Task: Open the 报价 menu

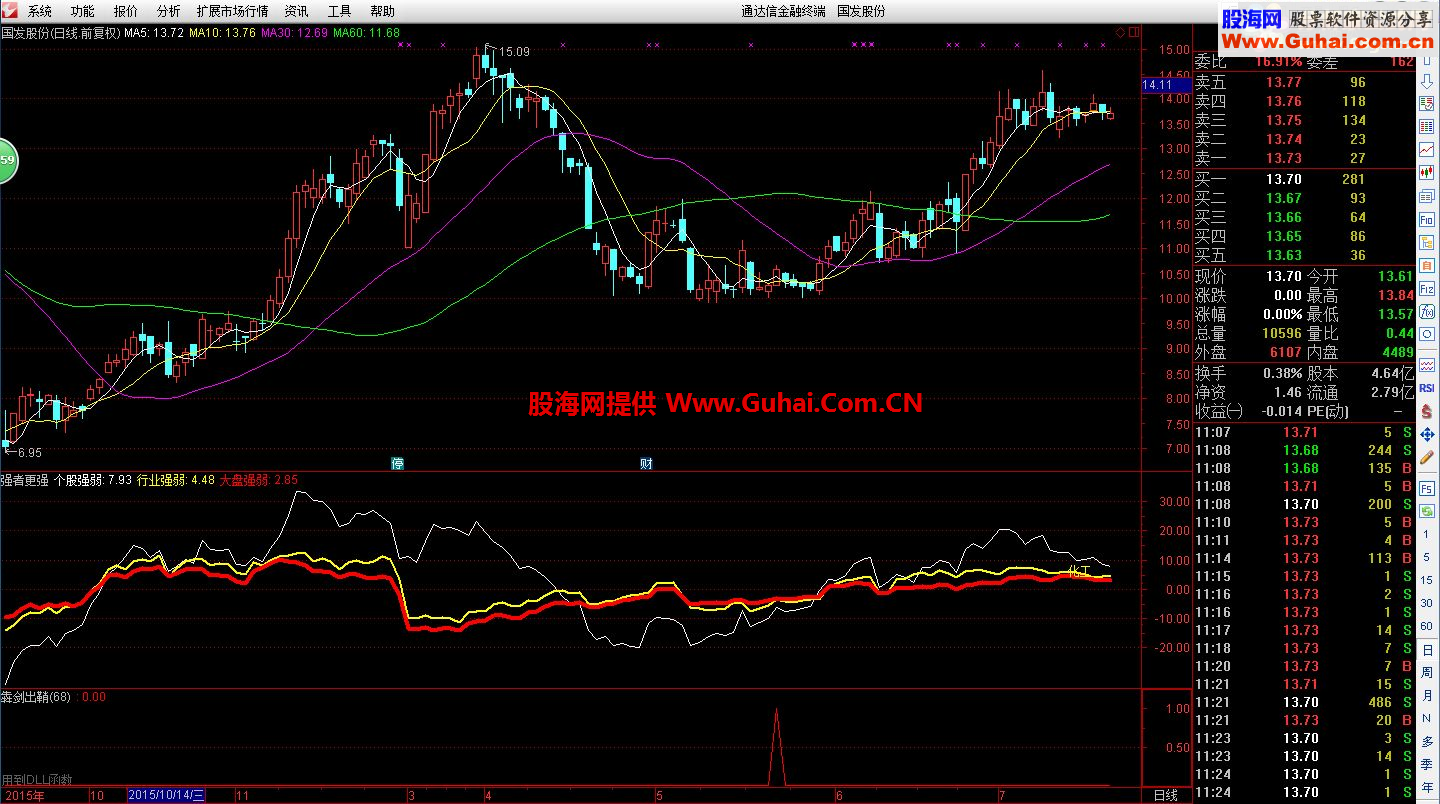Action: click(126, 11)
